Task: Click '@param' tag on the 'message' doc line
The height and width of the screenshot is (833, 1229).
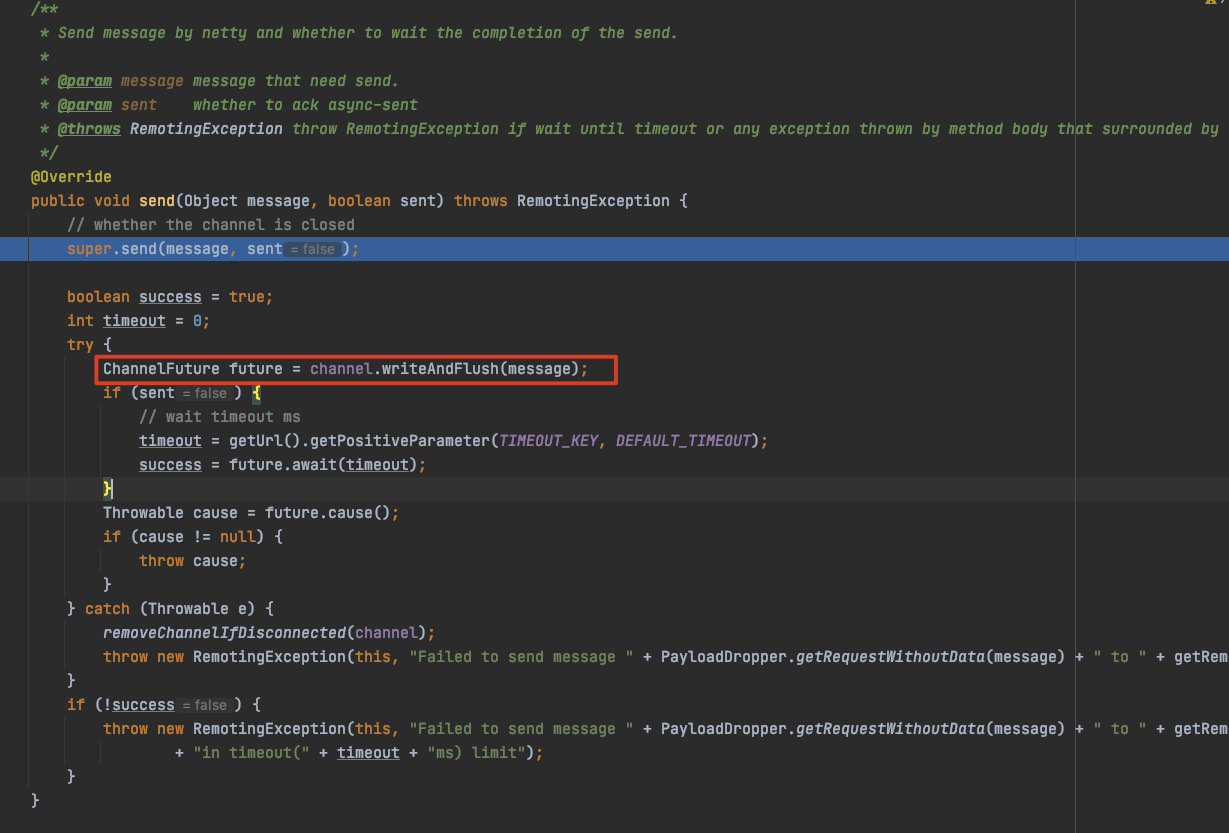Action: click(85, 81)
